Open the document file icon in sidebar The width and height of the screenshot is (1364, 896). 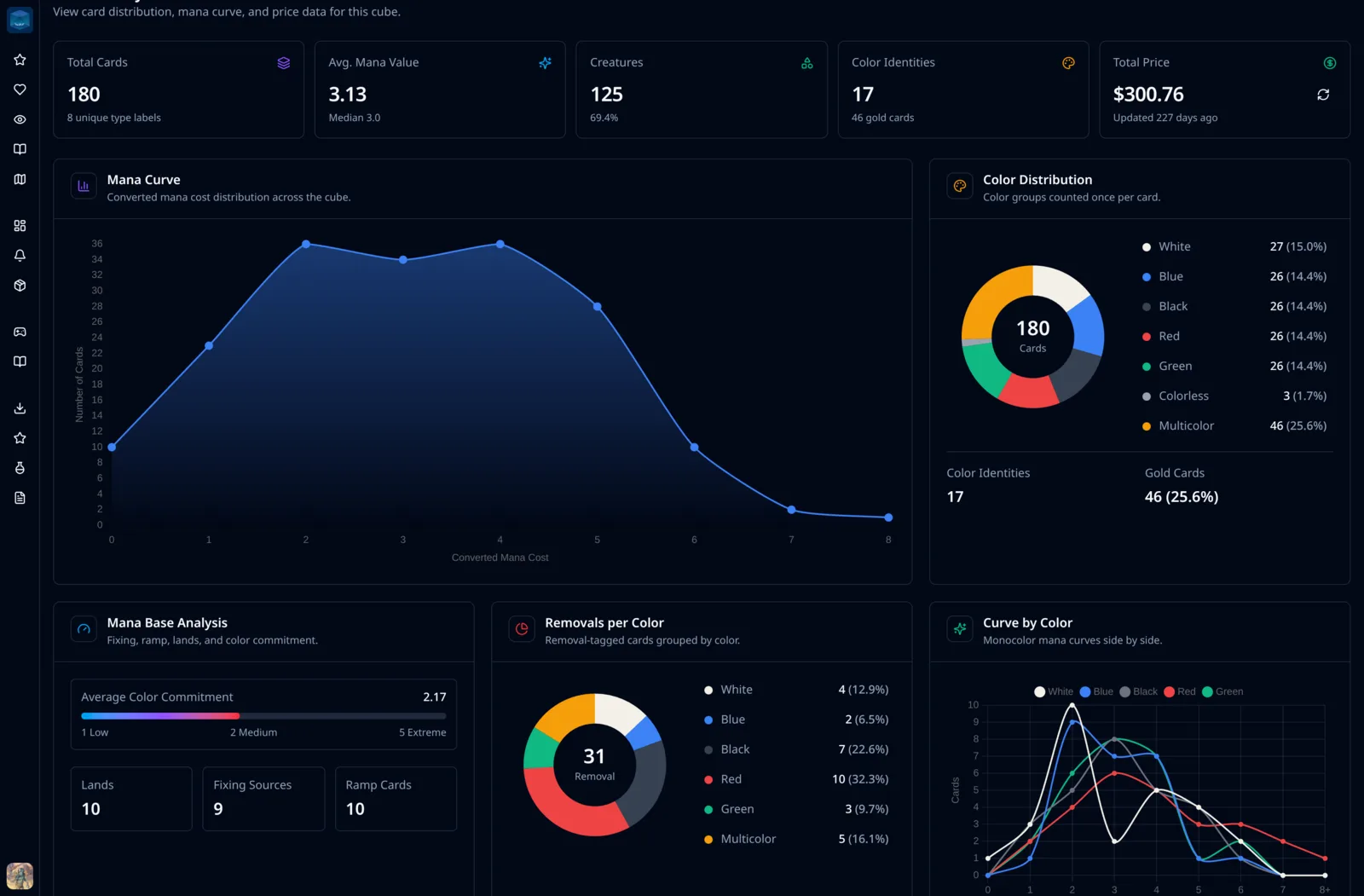pos(20,498)
